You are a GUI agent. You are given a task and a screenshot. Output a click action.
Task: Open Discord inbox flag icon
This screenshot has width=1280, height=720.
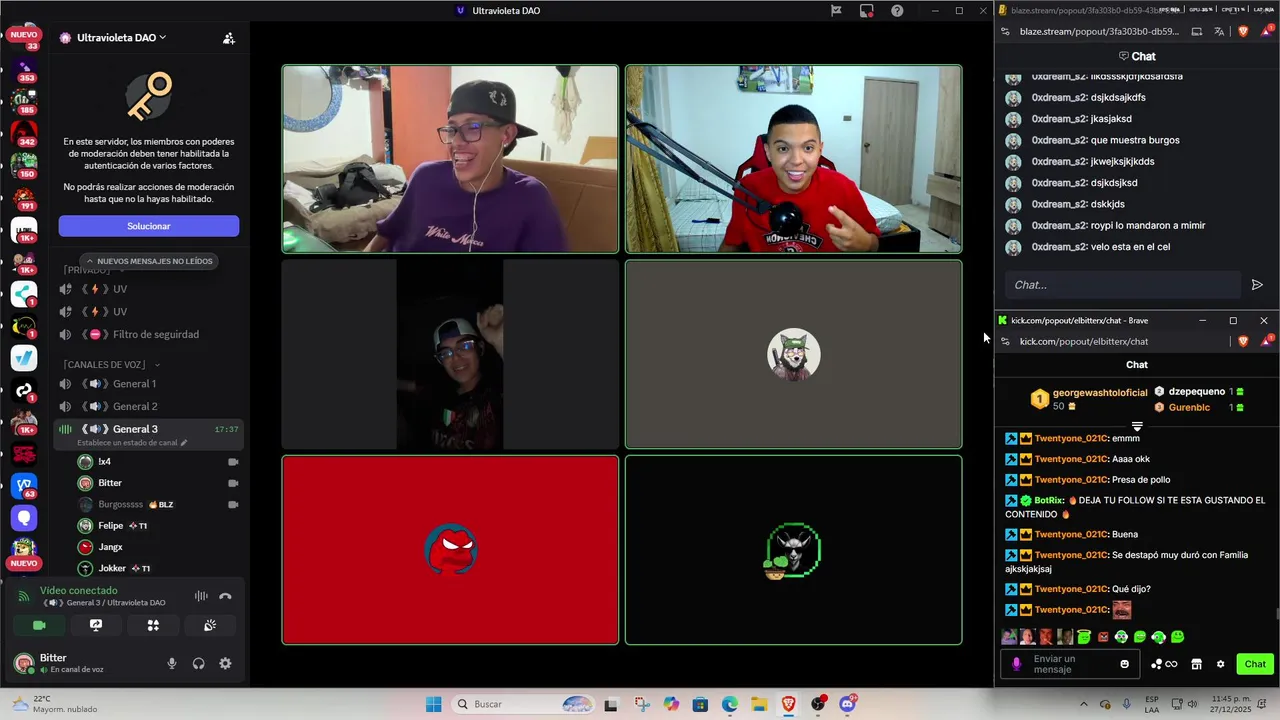(x=836, y=11)
